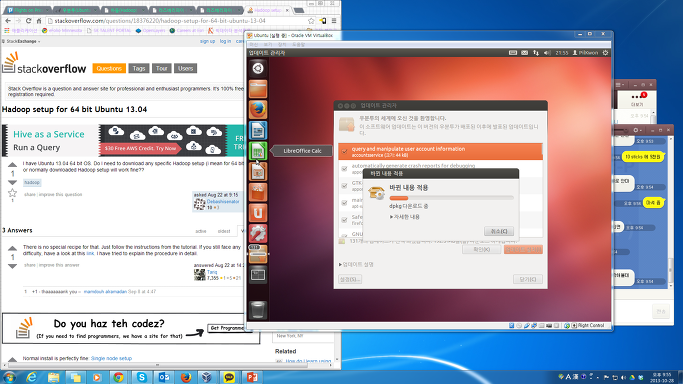
Task: Open KakaoTalk from the Windows taskbar
Action: (229, 377)
